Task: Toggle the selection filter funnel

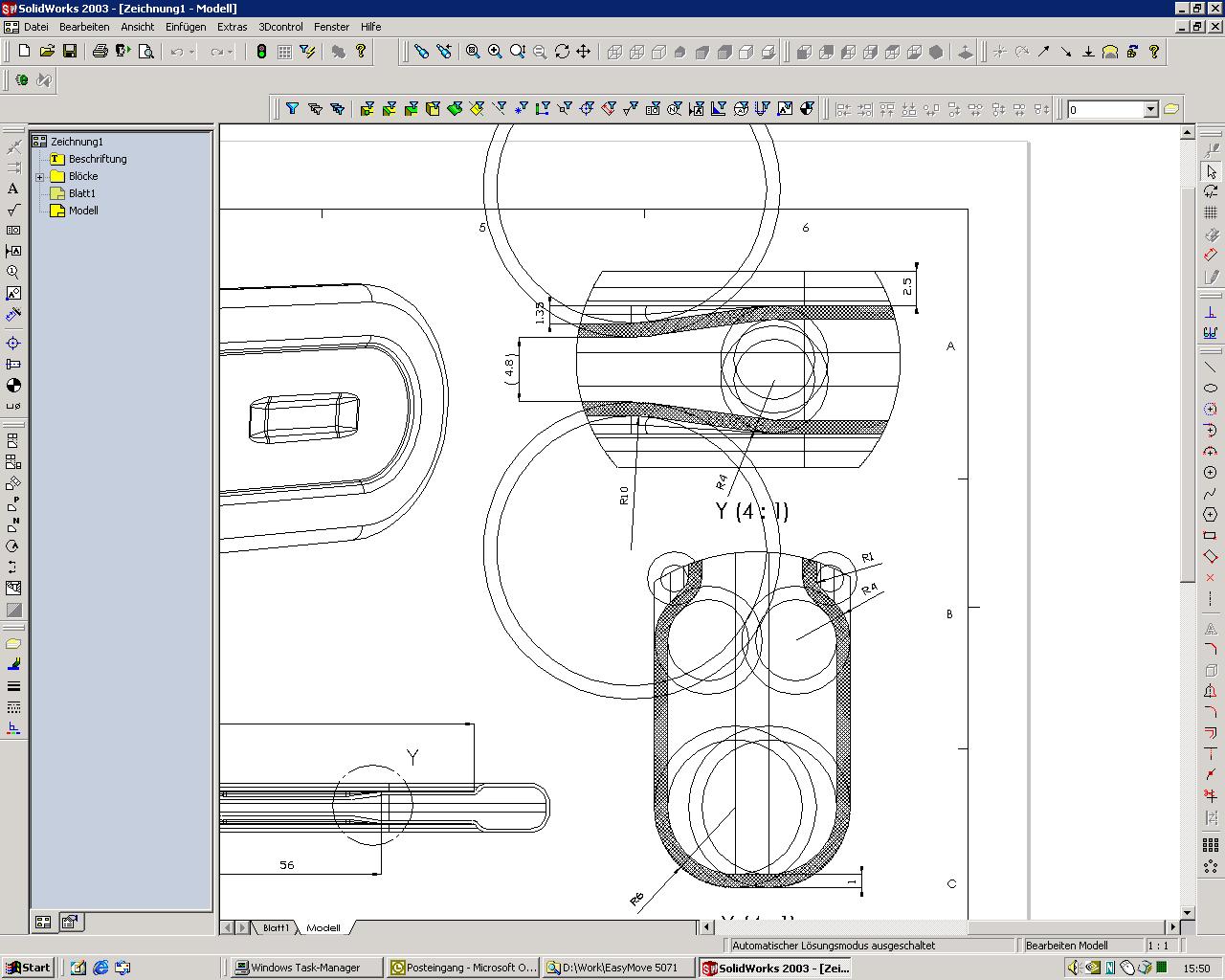Action: [x=293, y=109]
